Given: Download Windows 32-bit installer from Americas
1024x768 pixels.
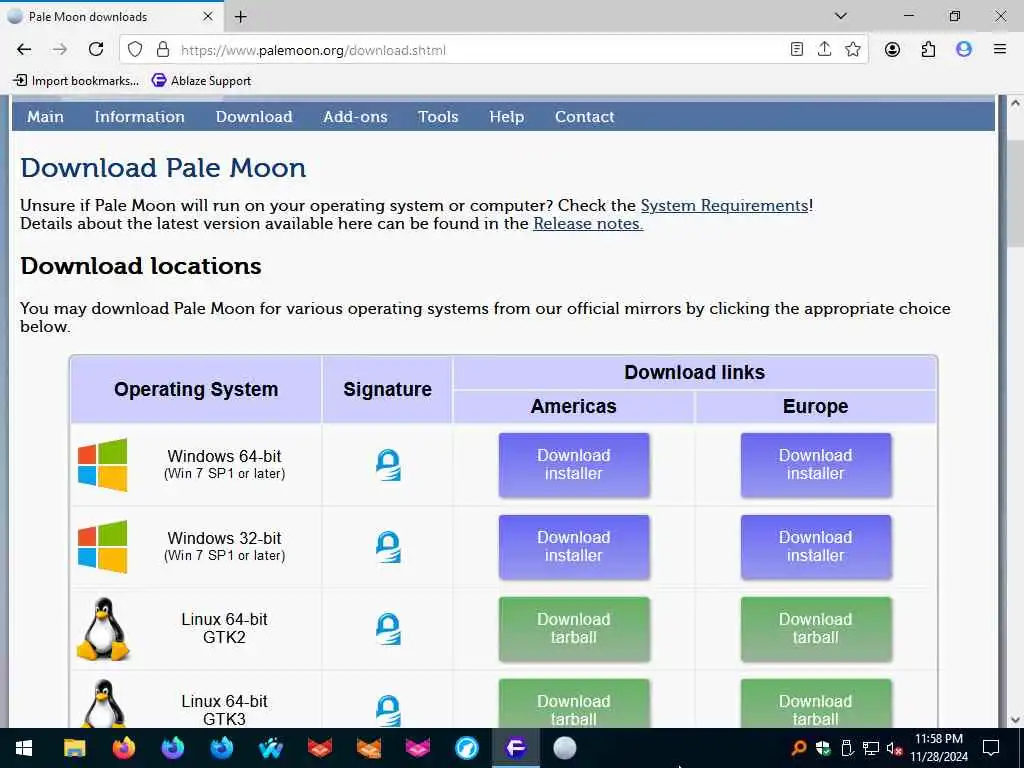Looking at the screenshot, I should (574, 547).
